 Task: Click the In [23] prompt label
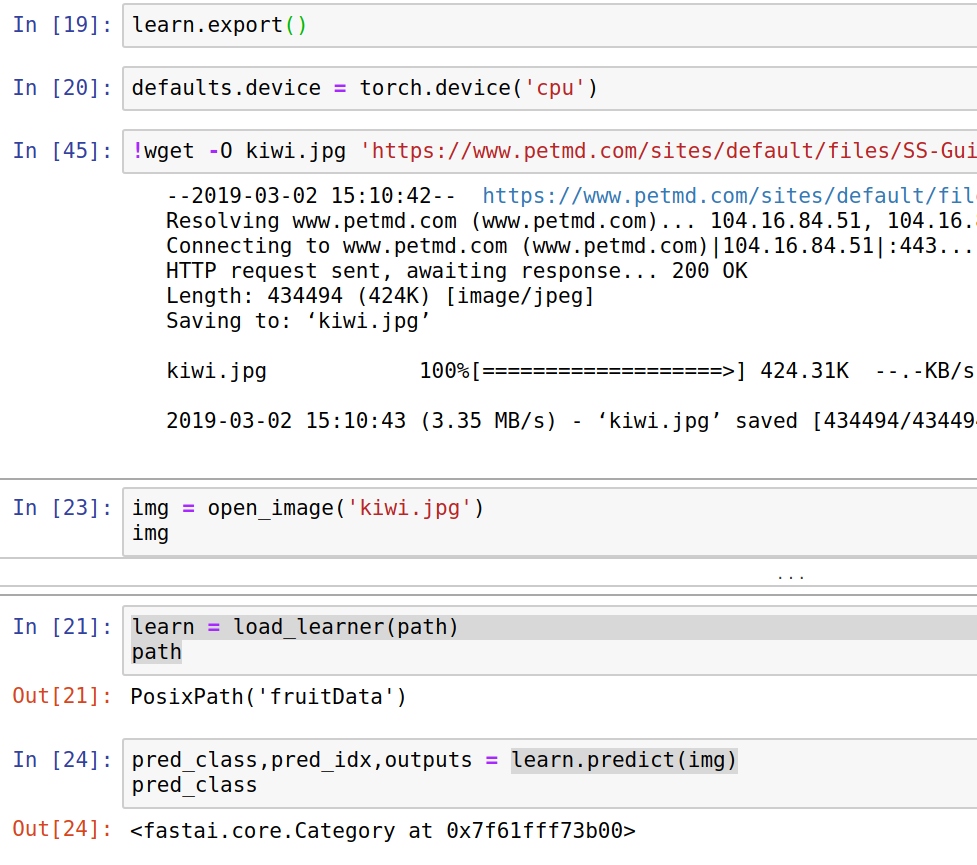[62, 508]
